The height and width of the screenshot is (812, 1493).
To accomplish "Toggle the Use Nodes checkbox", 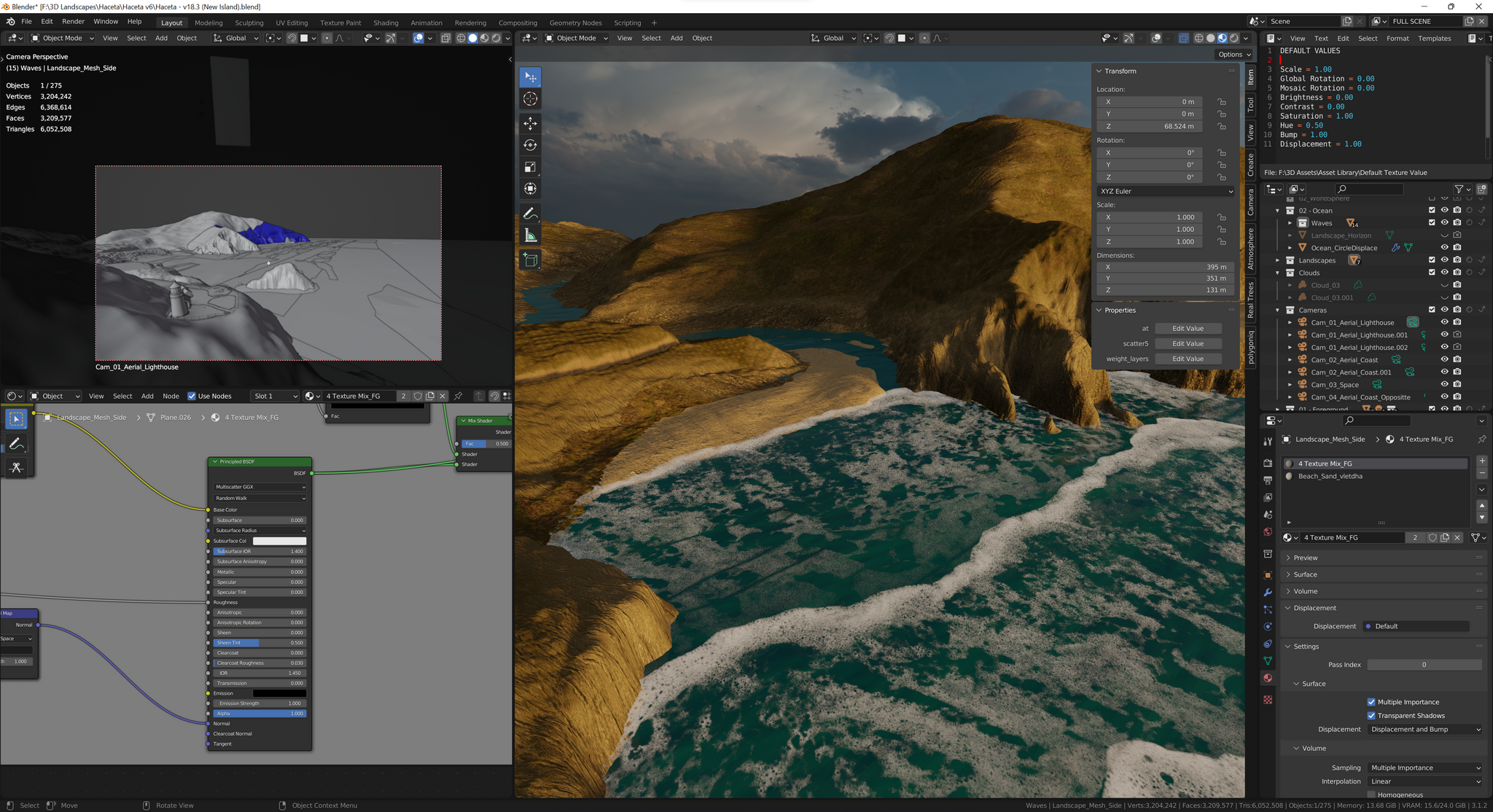I will (x=192, y=396).
